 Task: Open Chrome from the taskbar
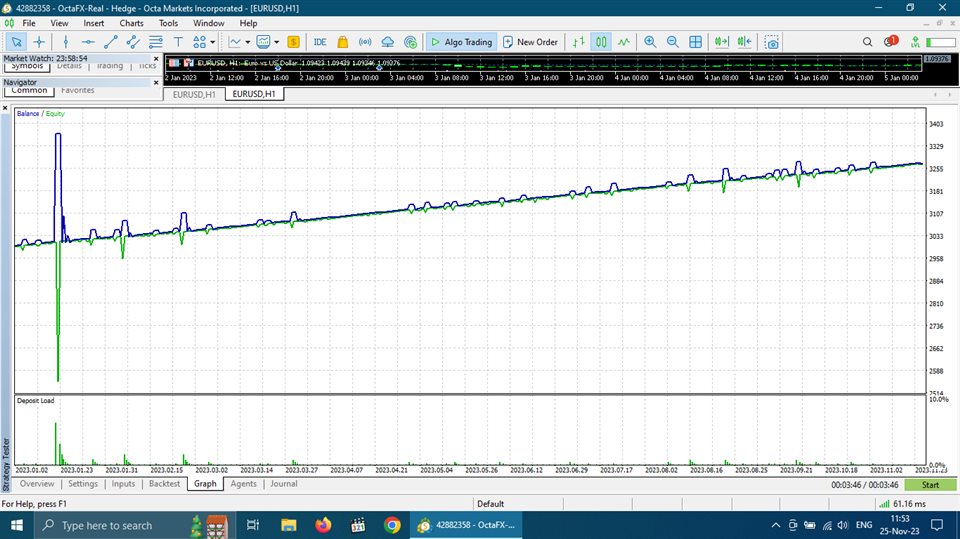pos(392,526)
